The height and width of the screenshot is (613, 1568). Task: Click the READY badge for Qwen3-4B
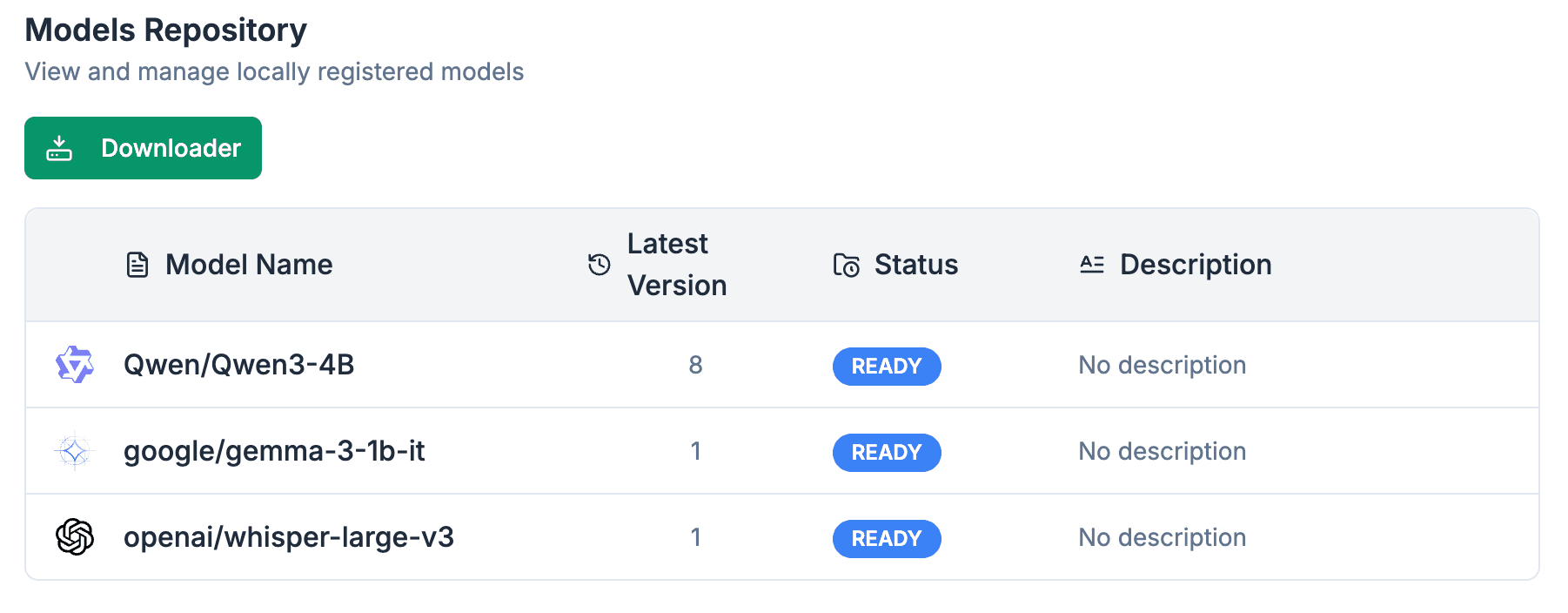pyautogui.click(x=887, y=367)
